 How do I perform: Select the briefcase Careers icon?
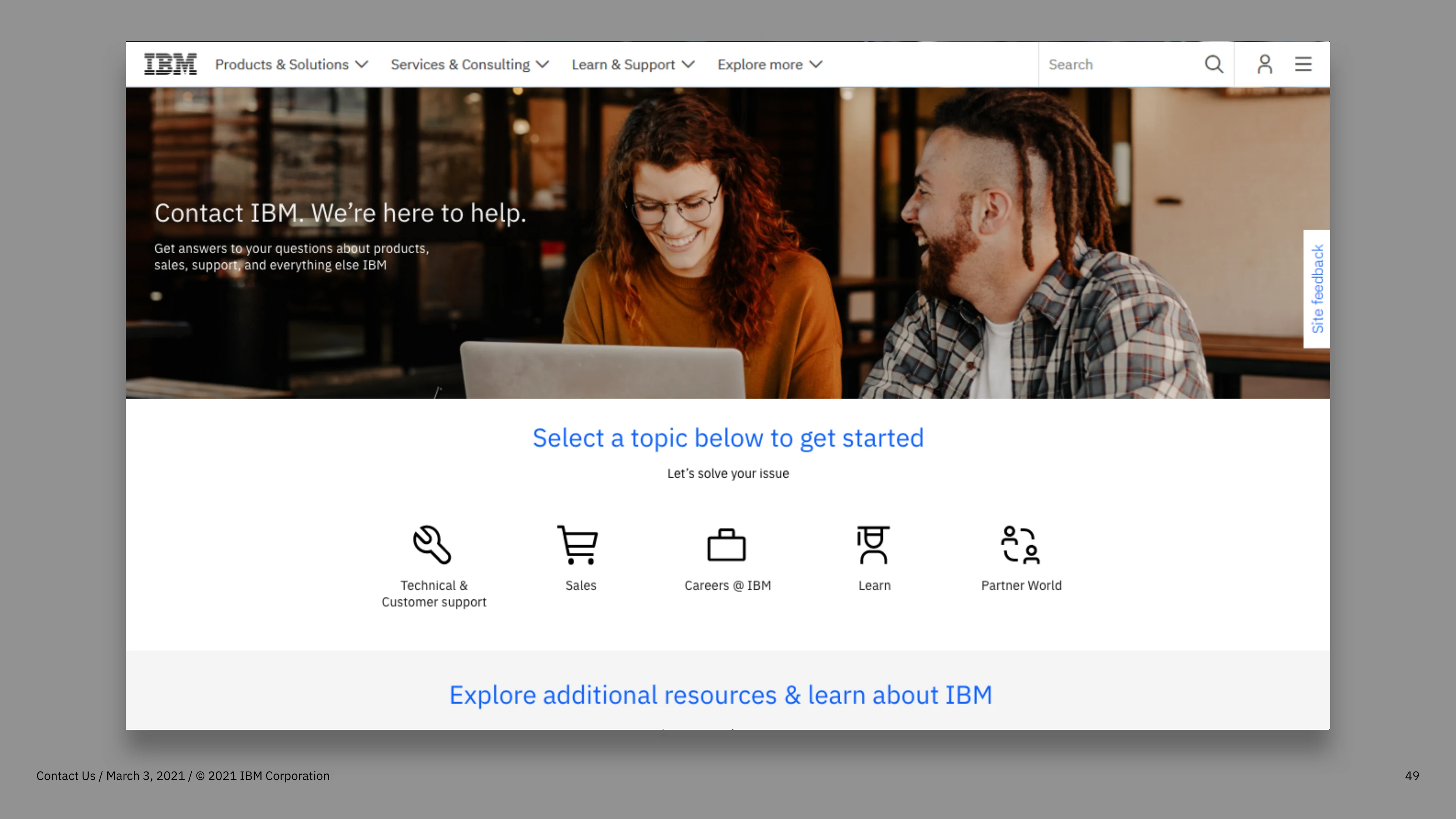point(727,545)
